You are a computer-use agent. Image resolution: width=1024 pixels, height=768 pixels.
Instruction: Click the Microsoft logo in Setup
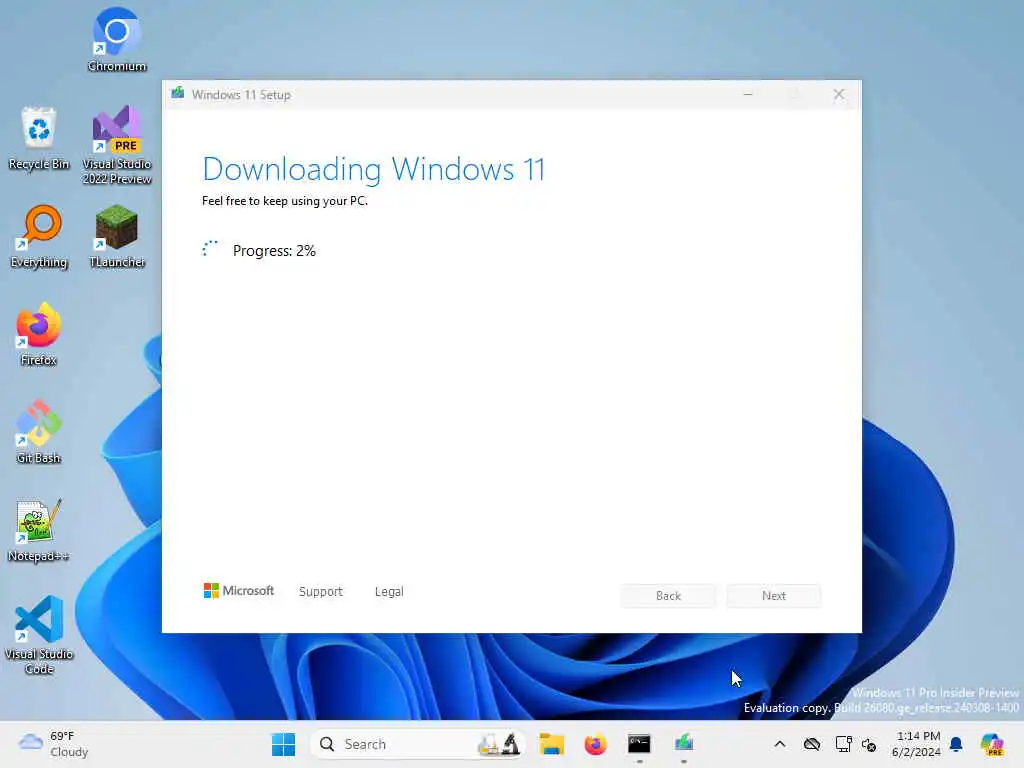click(238, 591)
